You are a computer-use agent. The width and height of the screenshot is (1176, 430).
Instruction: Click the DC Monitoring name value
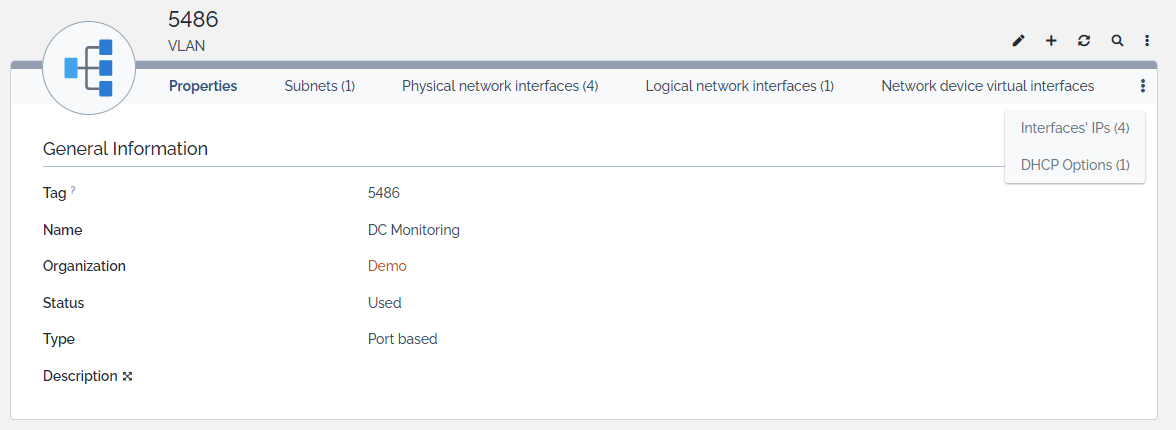click(x=413, y=230)
